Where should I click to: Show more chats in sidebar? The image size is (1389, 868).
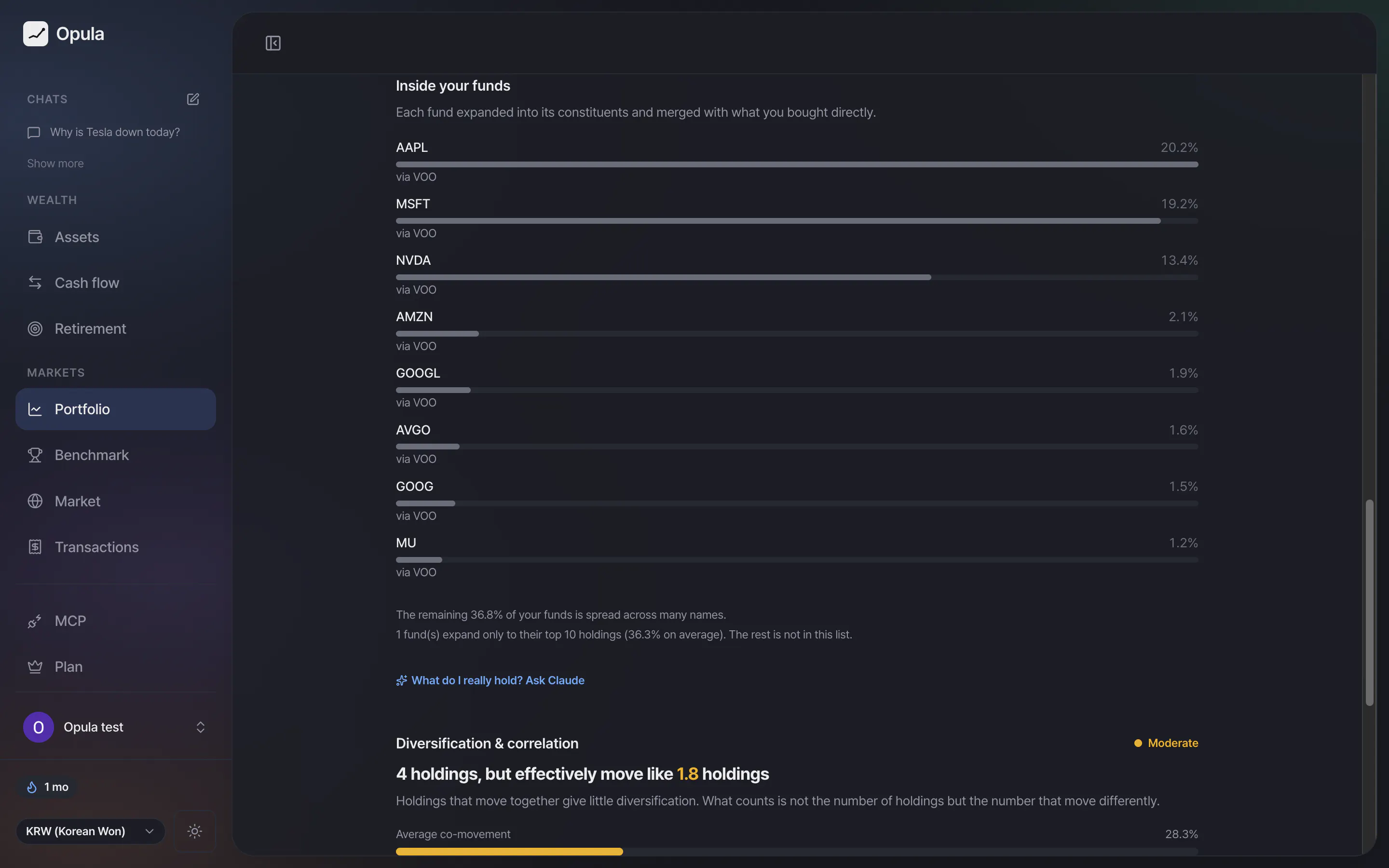click(x=55, y=163)
